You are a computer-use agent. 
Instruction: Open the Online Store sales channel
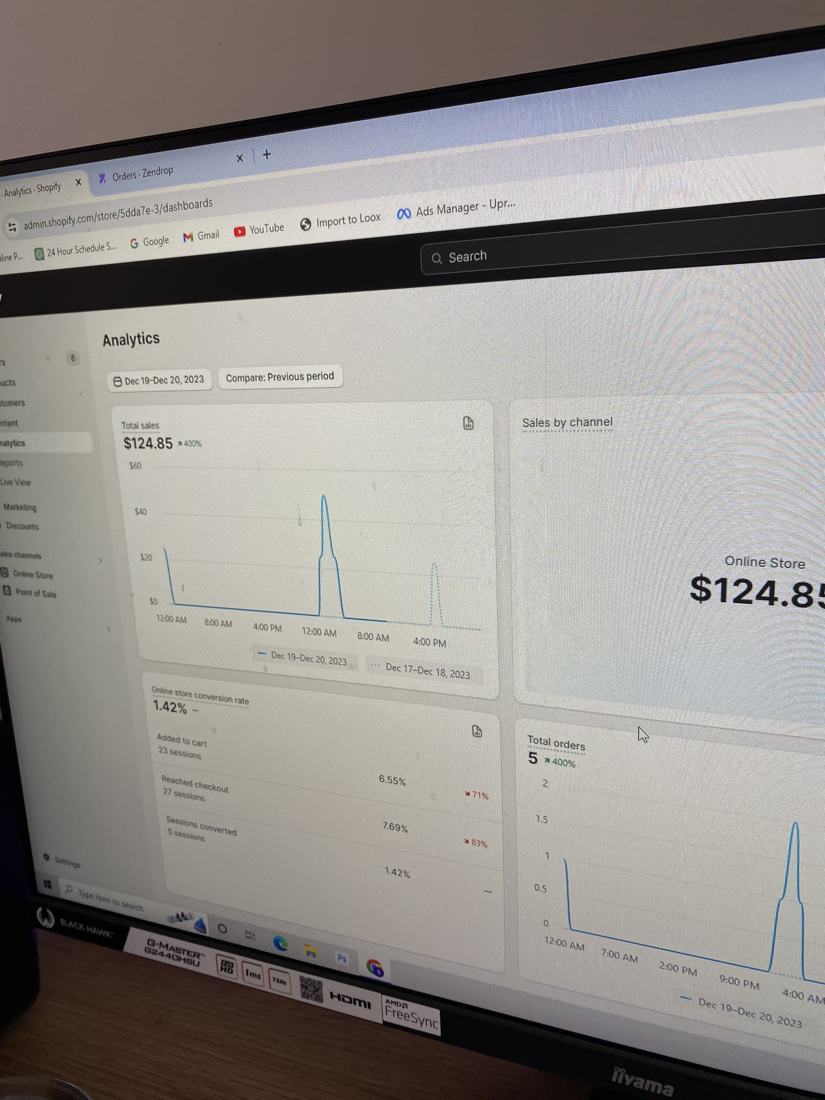pos(28,574)
